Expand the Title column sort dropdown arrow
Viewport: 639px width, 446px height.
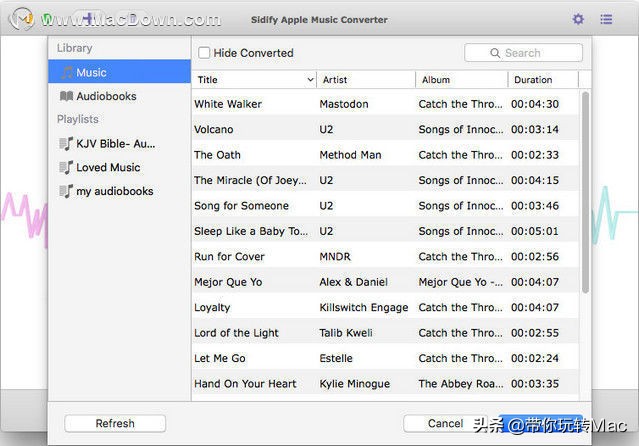pyautogui.click(x=310, y=80)
